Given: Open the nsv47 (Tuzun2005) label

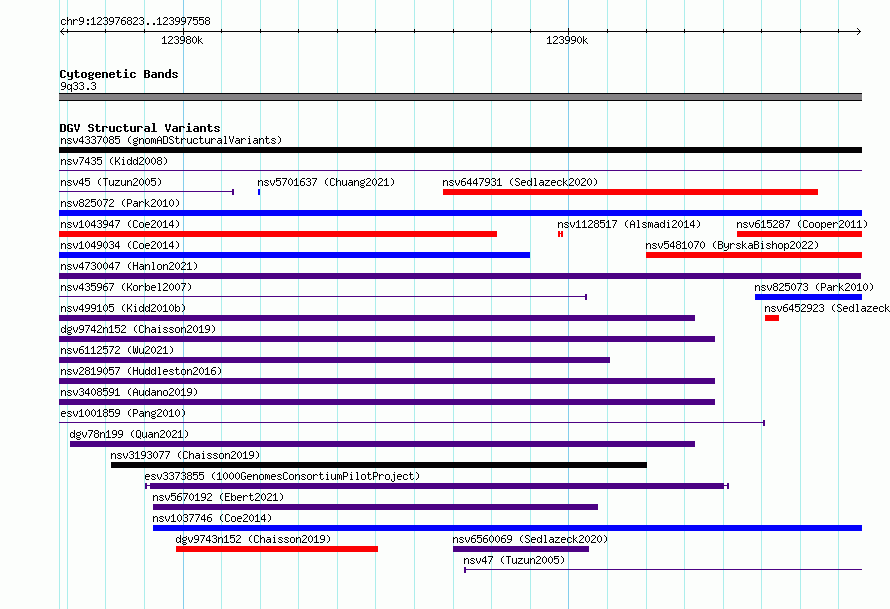Looking at the screenshot, I should point(514,560).
